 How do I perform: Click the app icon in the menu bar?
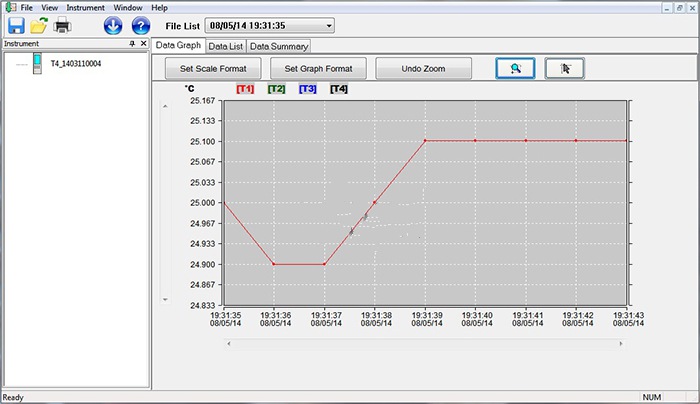(x=11, y=7)
